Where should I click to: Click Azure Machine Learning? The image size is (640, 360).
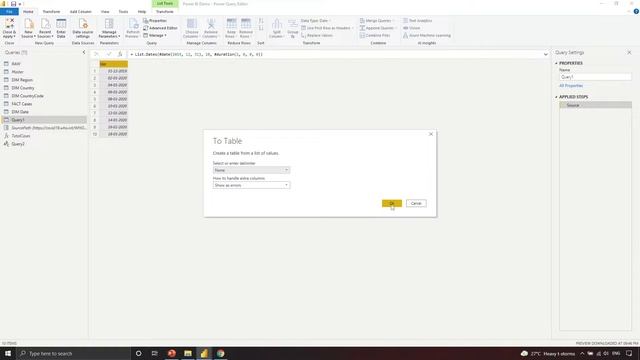tap(427, 35)
